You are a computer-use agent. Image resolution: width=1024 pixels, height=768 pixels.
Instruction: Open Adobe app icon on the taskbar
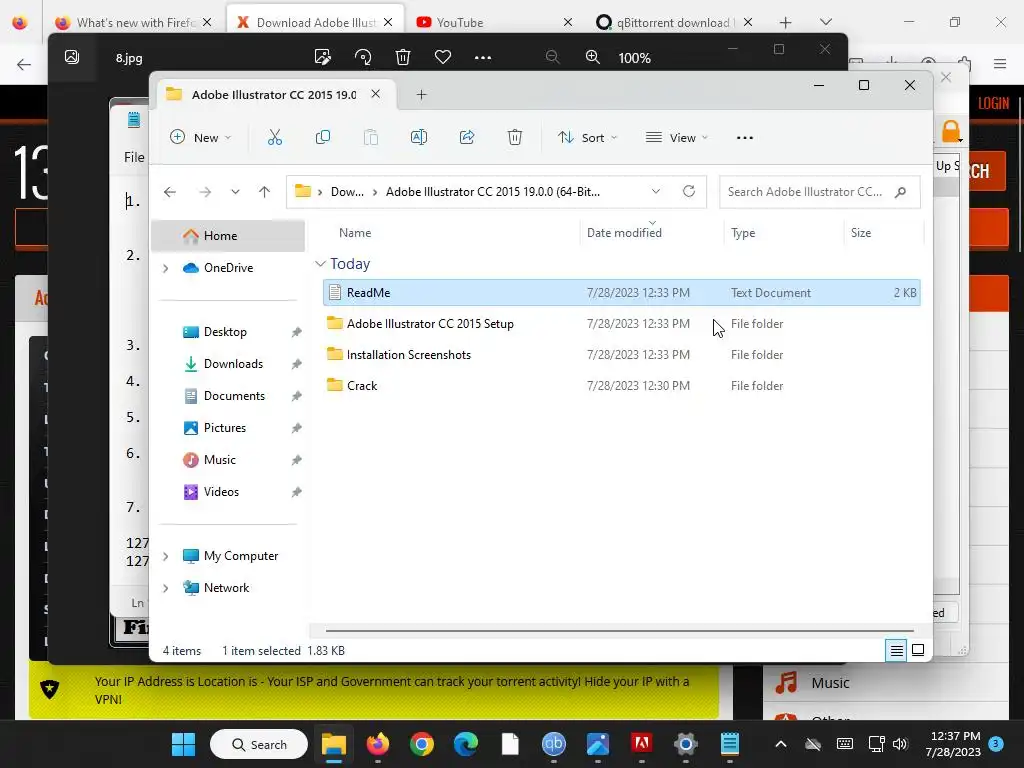(x=641, y=744)
